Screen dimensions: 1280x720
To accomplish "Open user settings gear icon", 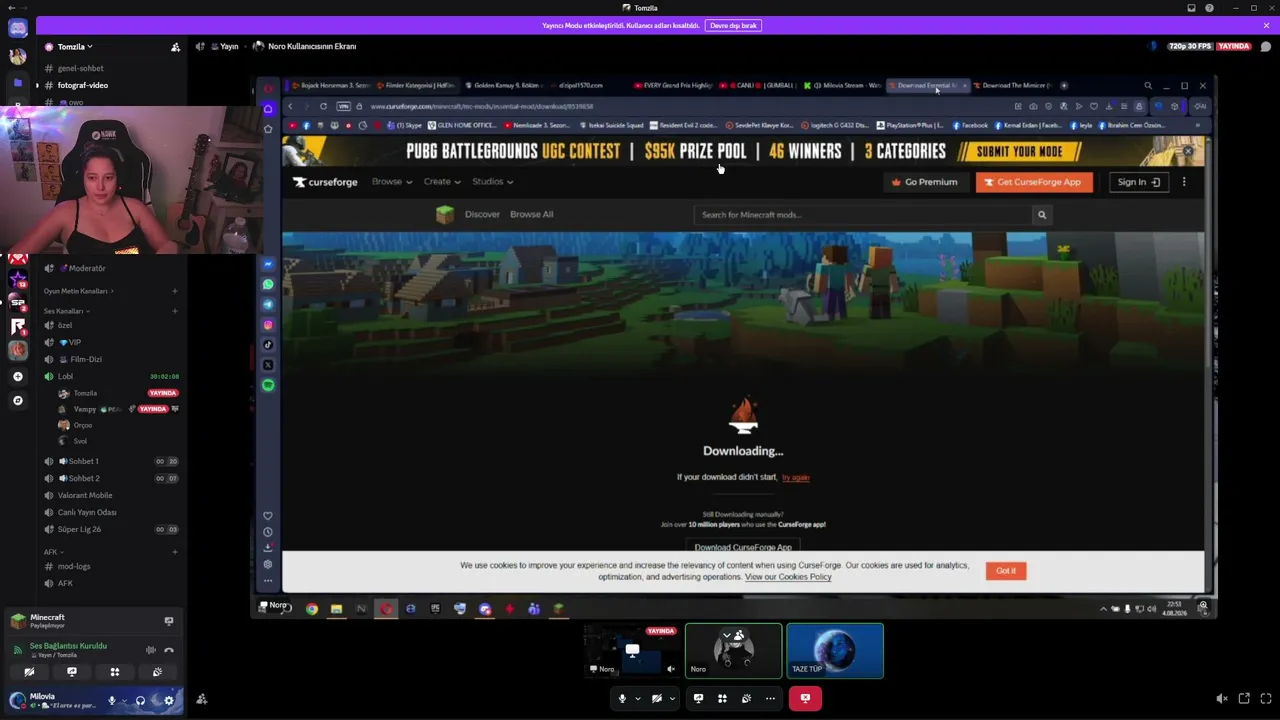I will click(169, 700).
